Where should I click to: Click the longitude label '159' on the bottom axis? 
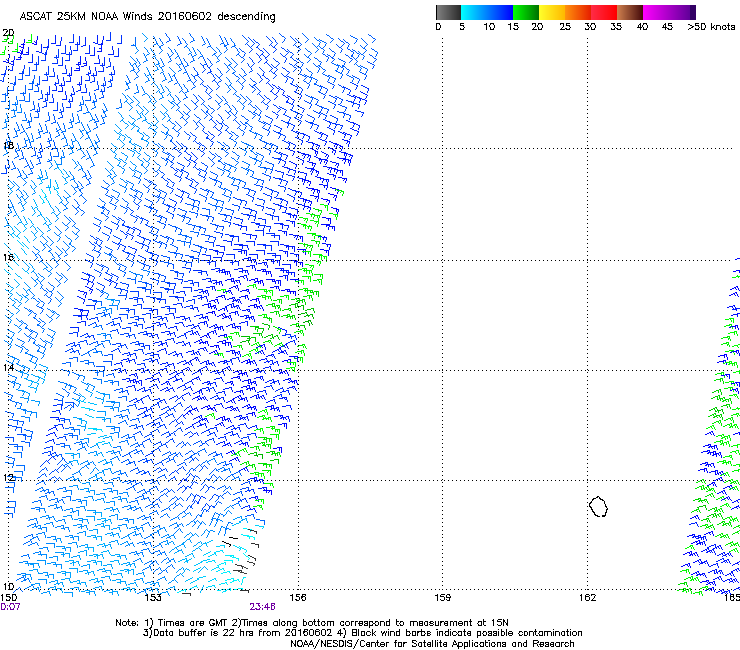[442, 598]
